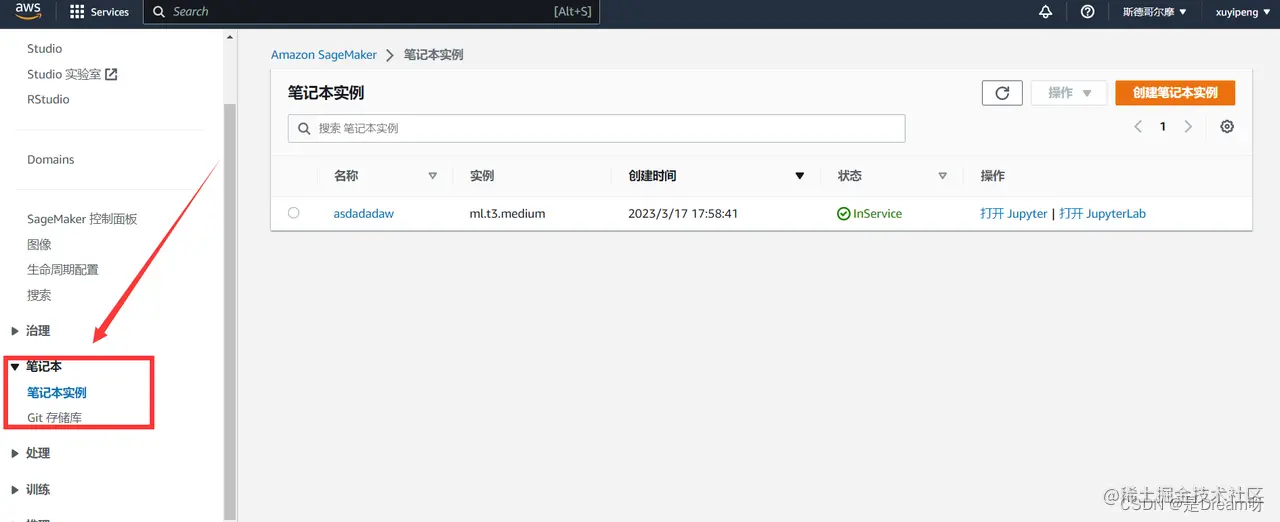The image size is (1280, 522).
Task: Click the 搜索 笔记本实例 filter field
Action: pyautogui.click(x=596, y=129)
